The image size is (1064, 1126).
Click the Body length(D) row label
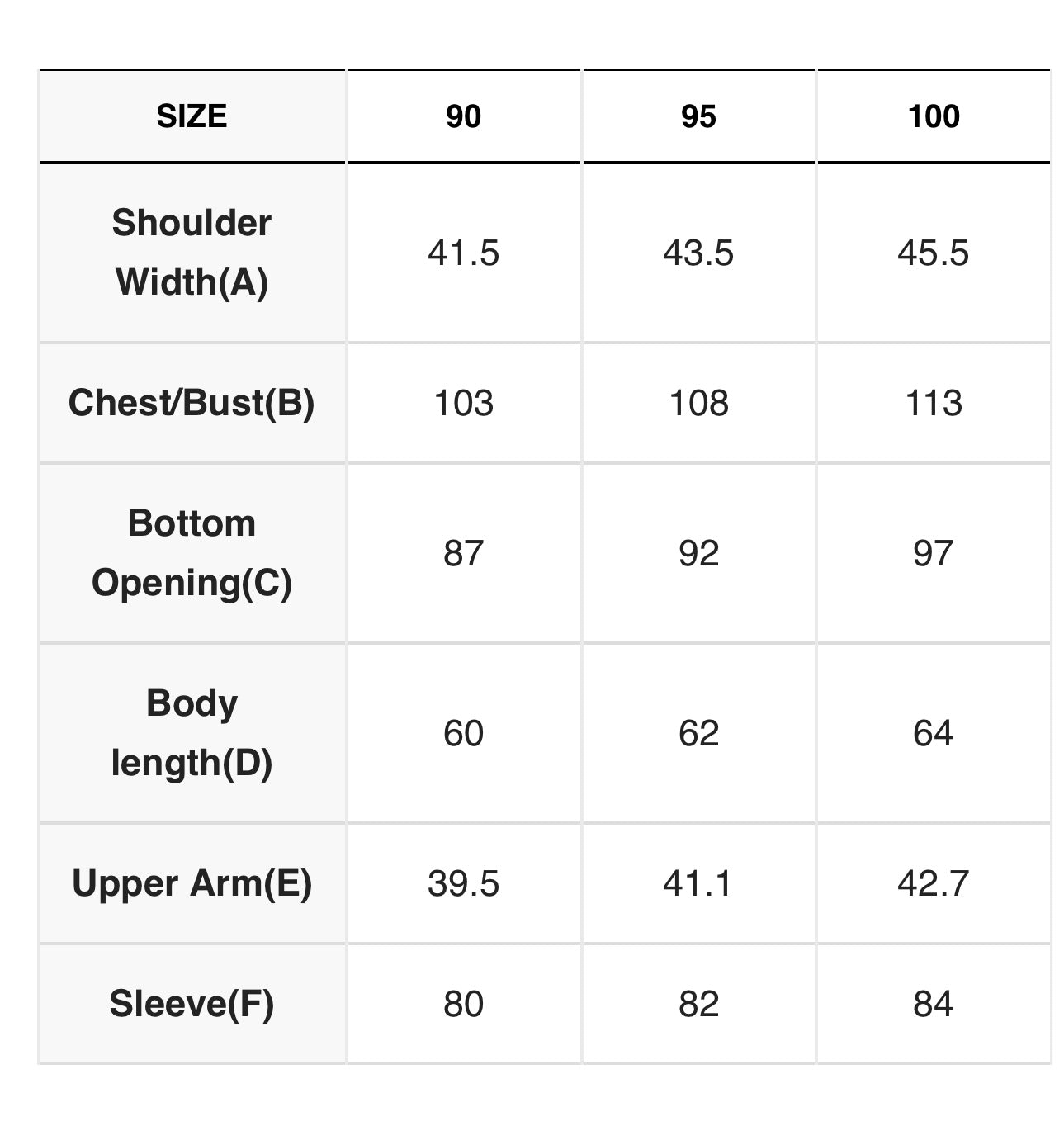point(192,733)
